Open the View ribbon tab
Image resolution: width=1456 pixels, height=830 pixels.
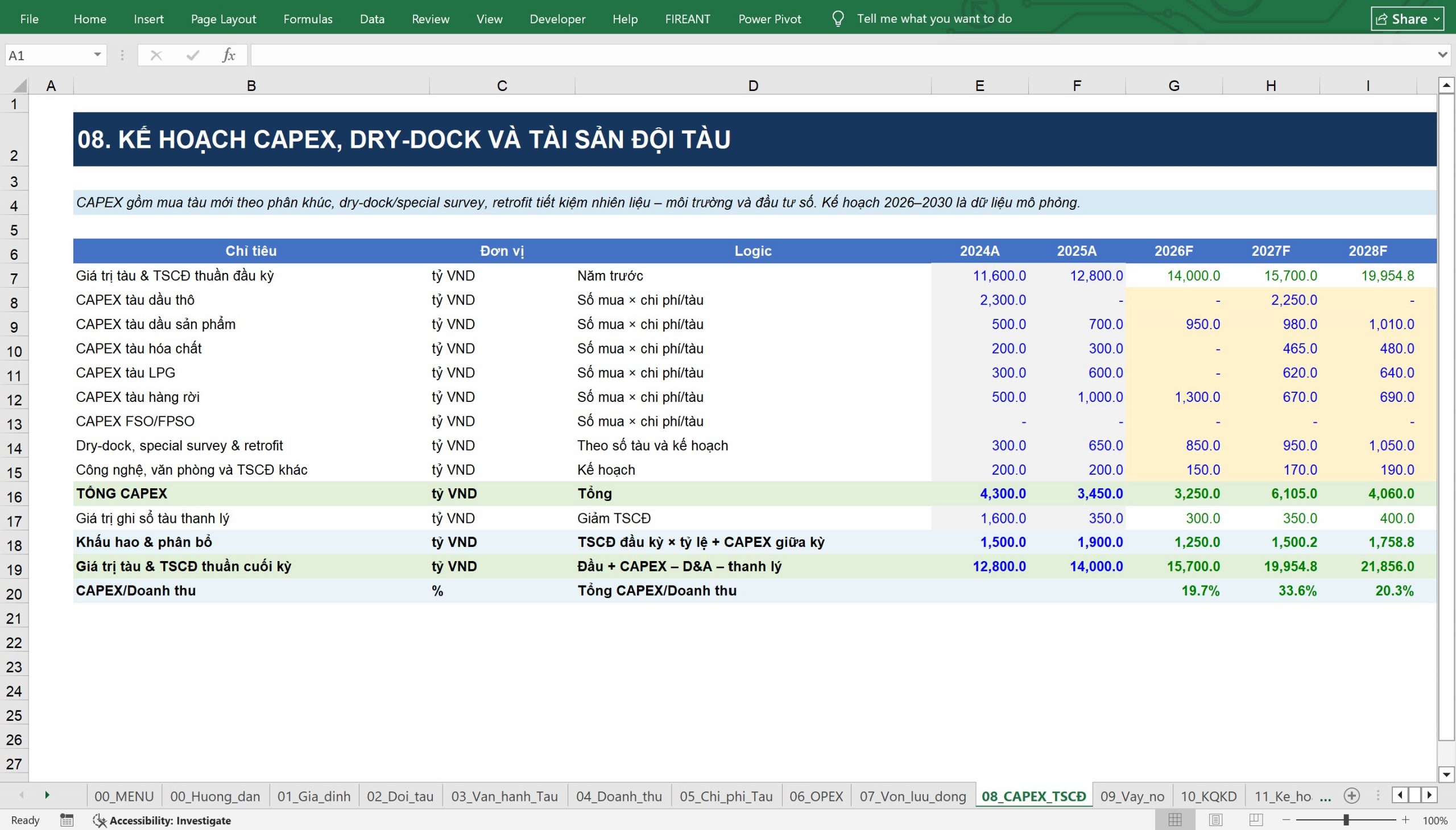(x=489, y=19)
